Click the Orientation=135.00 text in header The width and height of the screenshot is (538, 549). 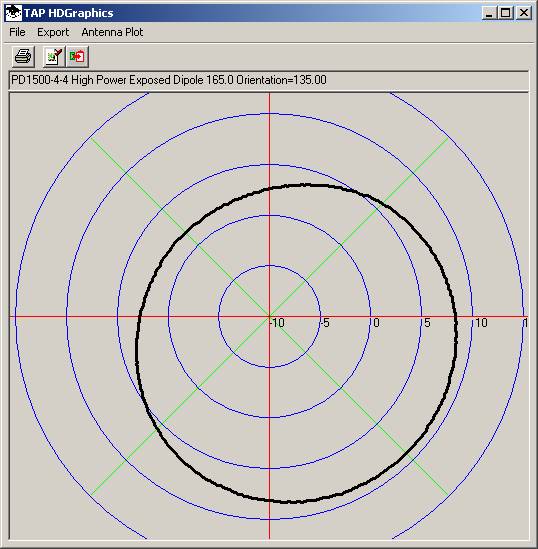tap(281, 80)
